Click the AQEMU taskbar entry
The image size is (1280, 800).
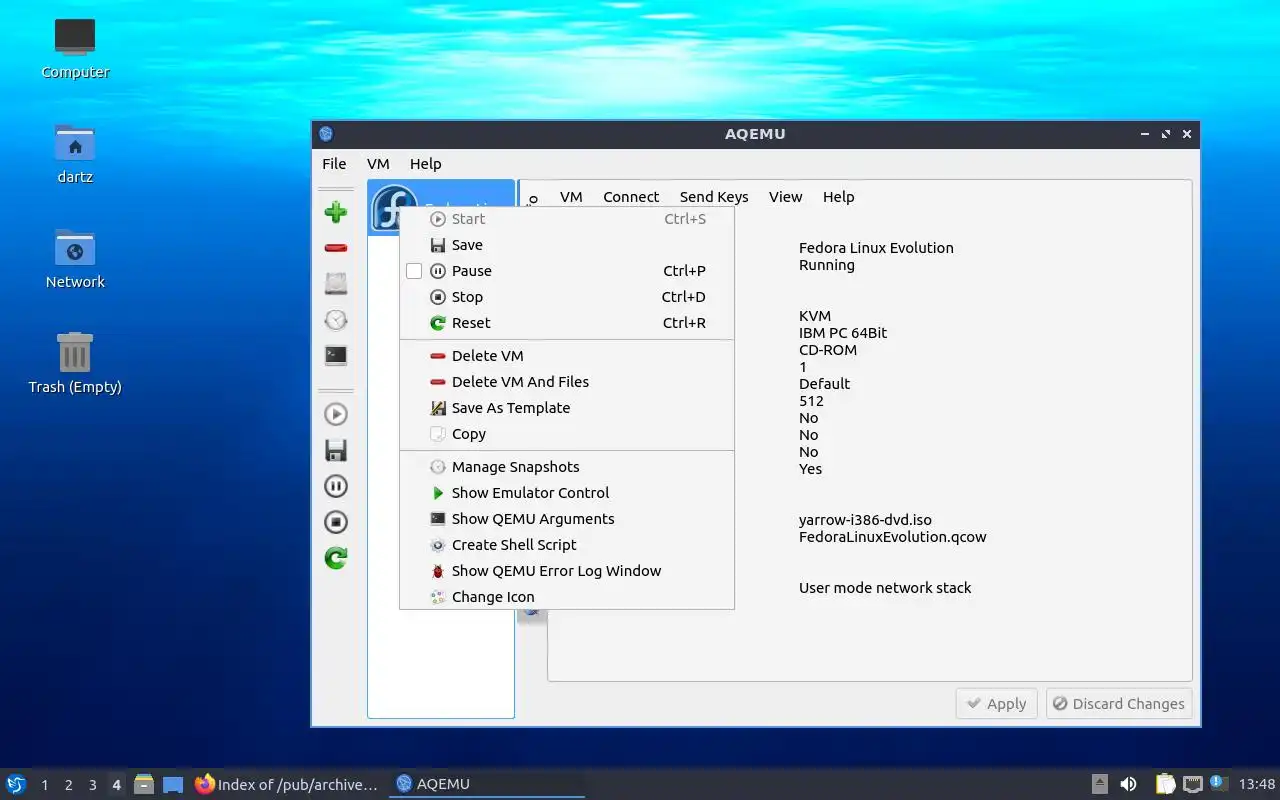pyautogui.click(x=487, y=784)
